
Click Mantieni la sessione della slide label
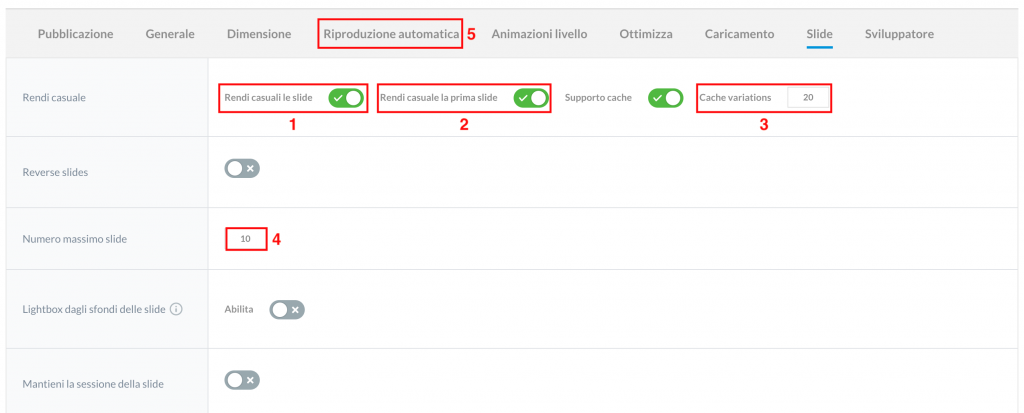coord(93,384)
